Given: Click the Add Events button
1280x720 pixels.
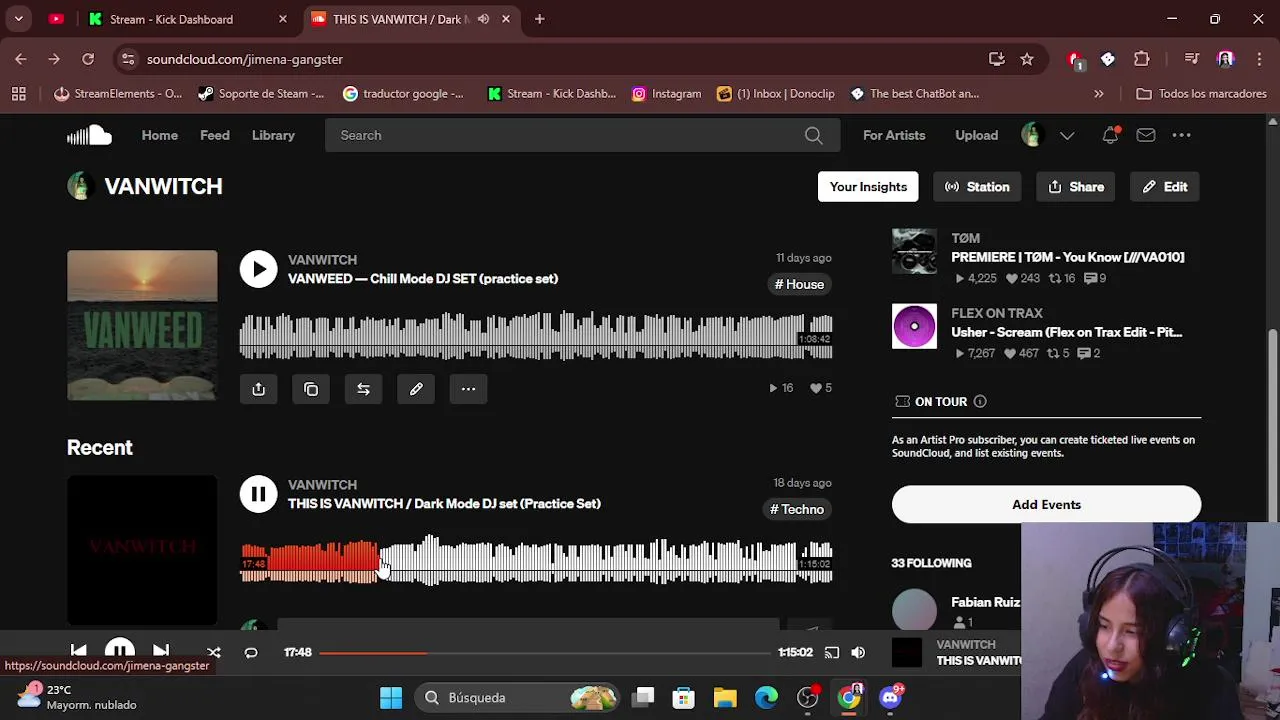Looking at the screenshot, I should coord(1046,504).
